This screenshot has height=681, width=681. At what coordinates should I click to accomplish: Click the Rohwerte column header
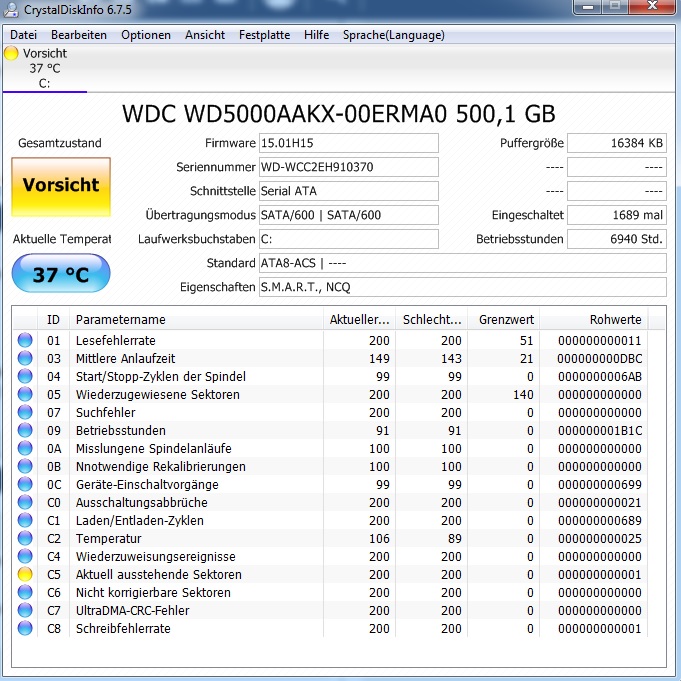pyautogui.click(x=593, y=320)
